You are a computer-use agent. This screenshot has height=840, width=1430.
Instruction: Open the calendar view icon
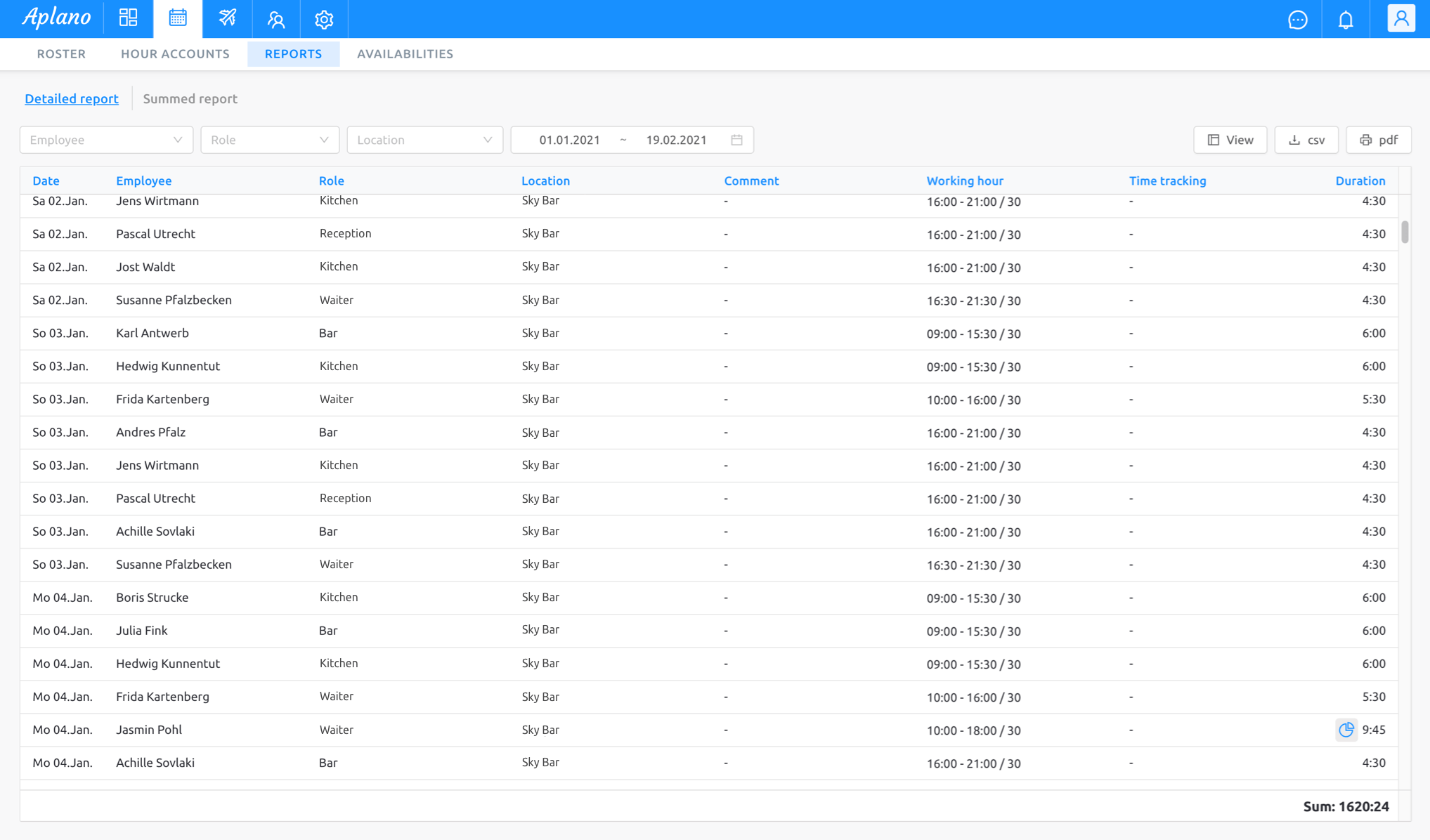[x=178, y=19]
